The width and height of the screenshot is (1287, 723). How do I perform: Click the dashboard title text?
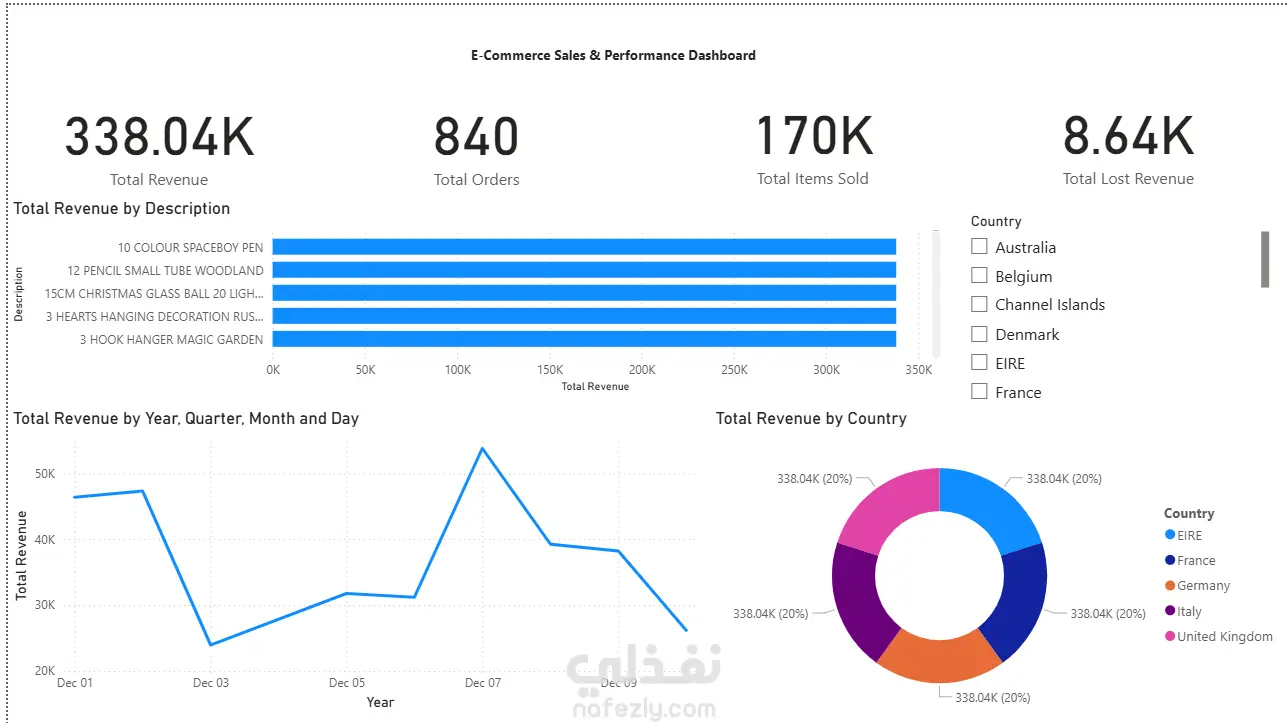click(x=613, y=55)
